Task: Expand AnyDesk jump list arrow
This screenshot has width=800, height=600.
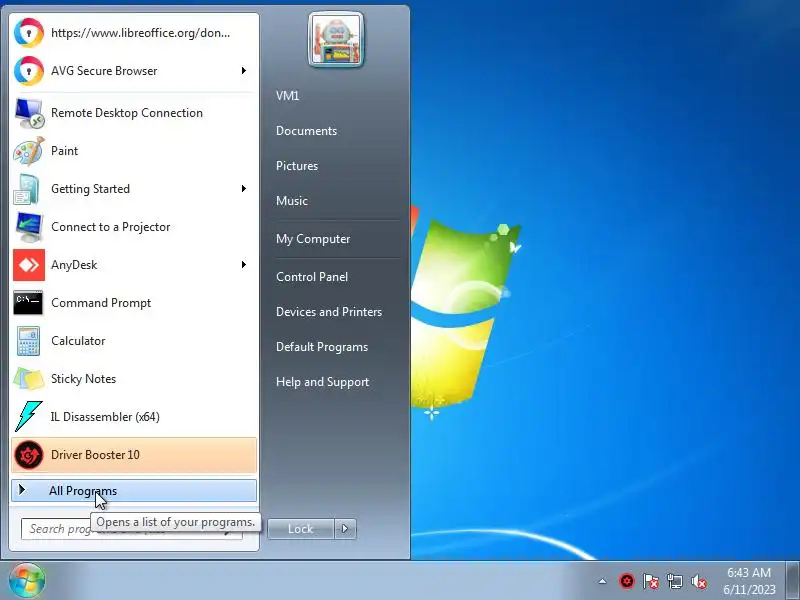Action: (x=244, y=264)
